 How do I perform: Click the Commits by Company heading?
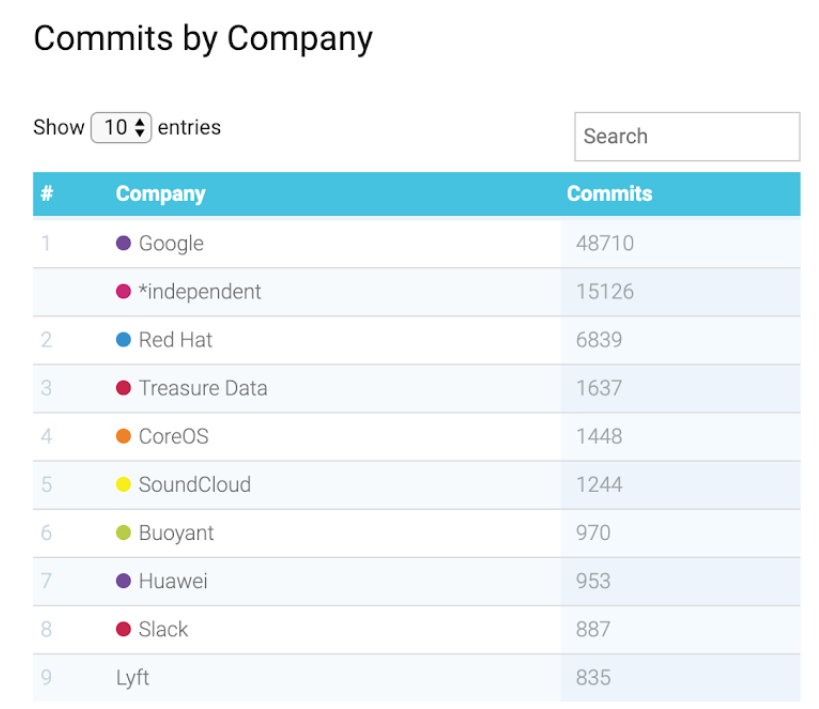(x=203, y=39)
